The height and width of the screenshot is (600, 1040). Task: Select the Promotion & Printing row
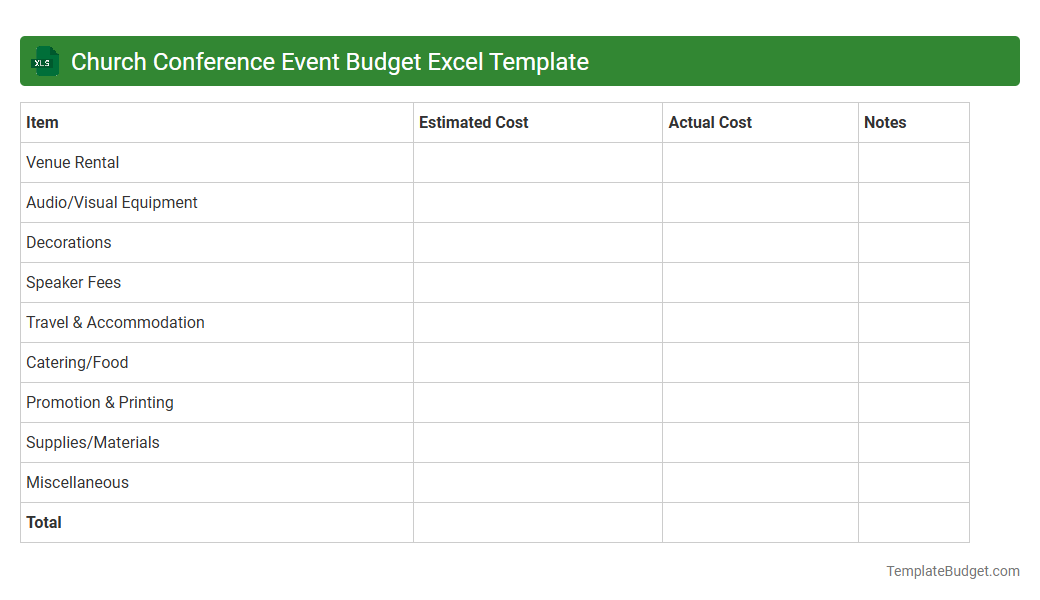pyautogui.click(x=99, y=402)
